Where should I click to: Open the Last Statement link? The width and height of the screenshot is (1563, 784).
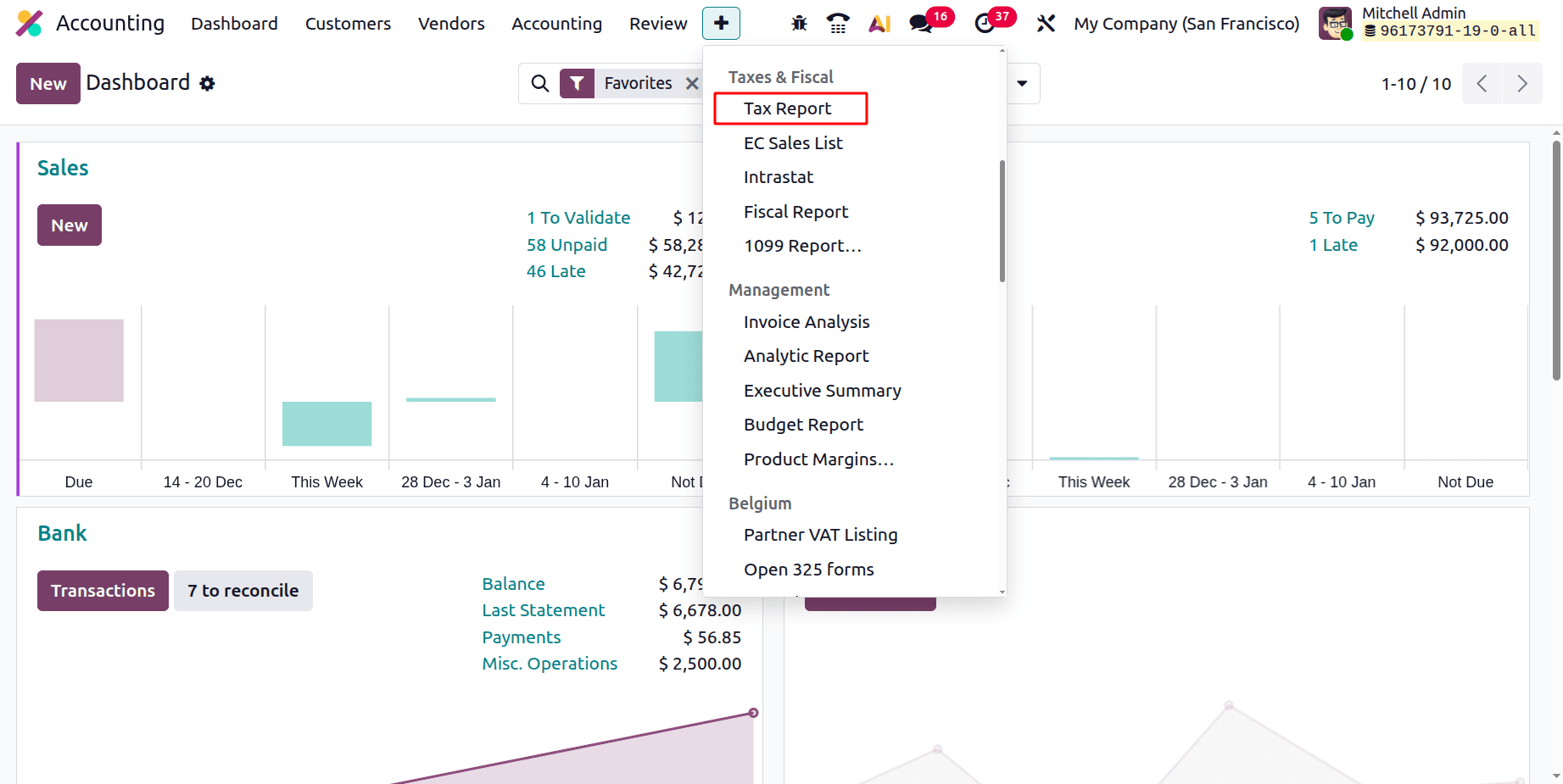[x=544, y=610]
